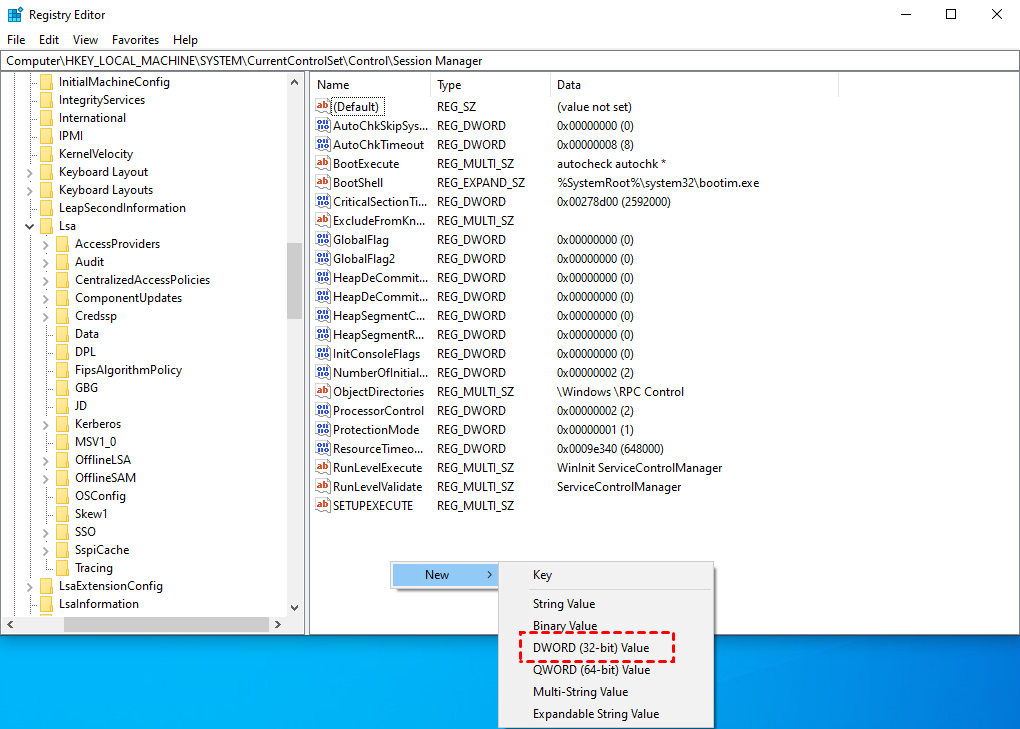The width and height of the screenshot is (1020, 729).
Task: Click the ProtectionMode DWORD icon
Action: [x=323, y=430]
